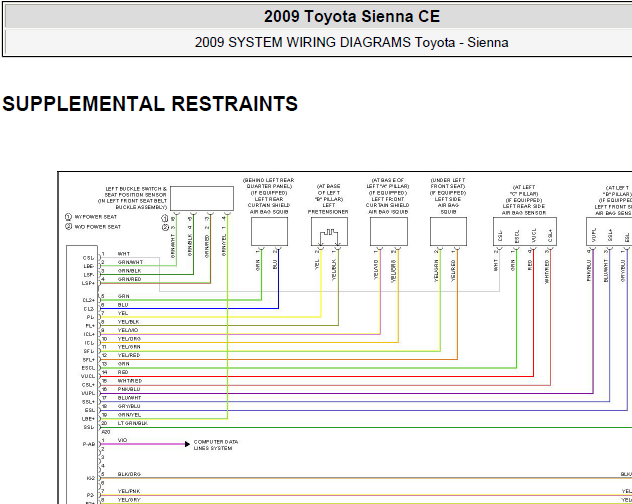Click the 2009 Toyota Sienna CE title

352,17
